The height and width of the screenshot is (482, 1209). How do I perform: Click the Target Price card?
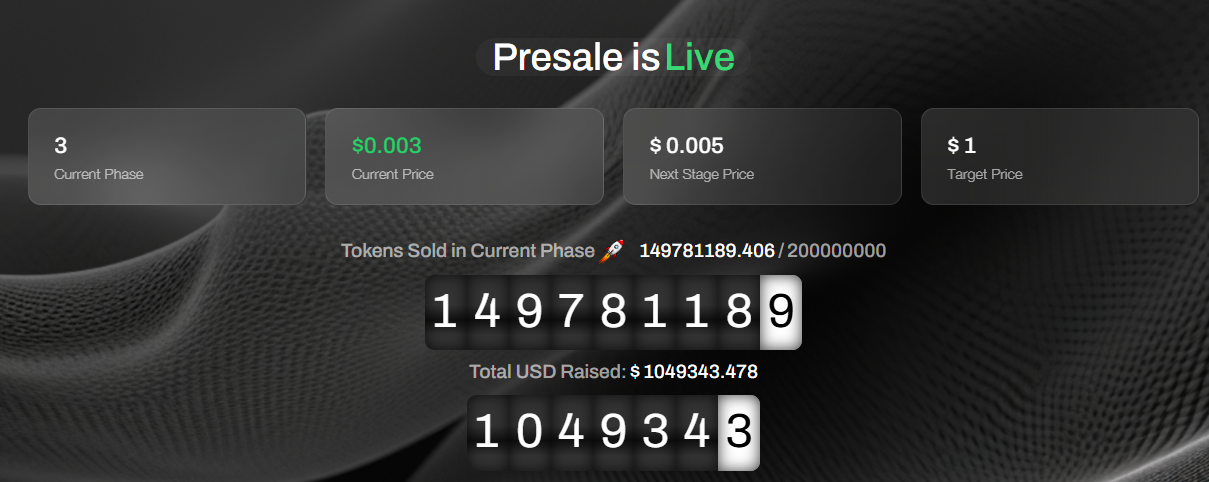tap(1060, 156)
